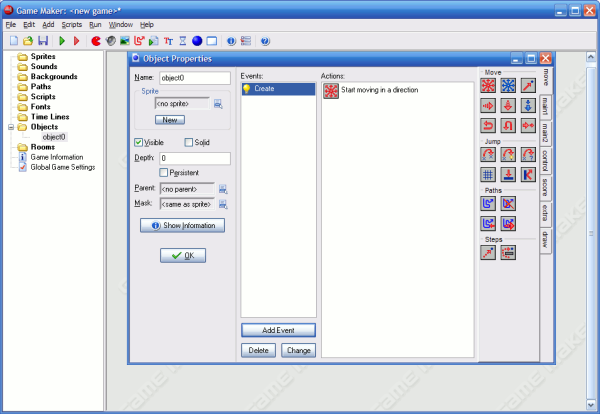Select the reverse vertical direction action
The image size is (600, 414).
click(x=508, y=126)
